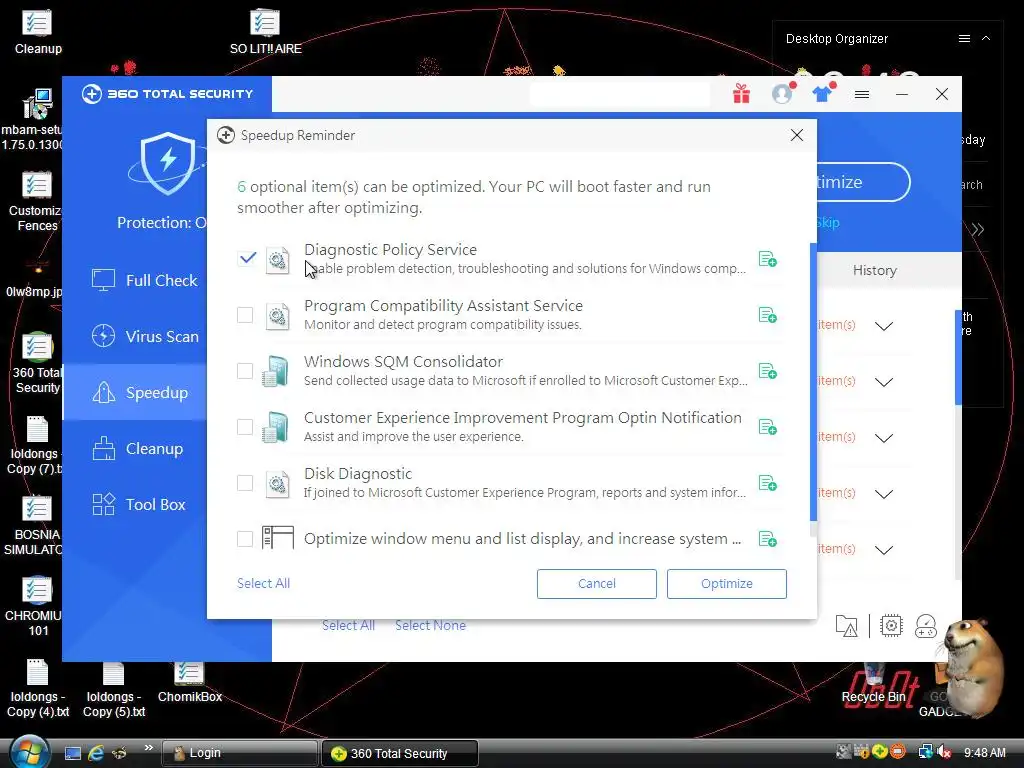
Task: Tick the Disk Diagnostic checkbox
Action: coord(245,483)
